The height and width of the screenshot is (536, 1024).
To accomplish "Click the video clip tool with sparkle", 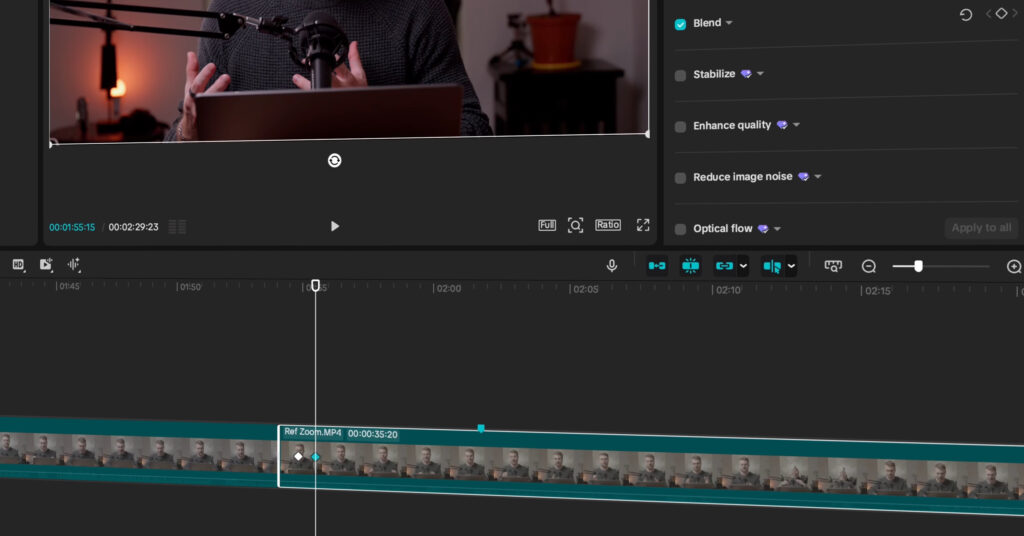I will (x=46, y=264).
